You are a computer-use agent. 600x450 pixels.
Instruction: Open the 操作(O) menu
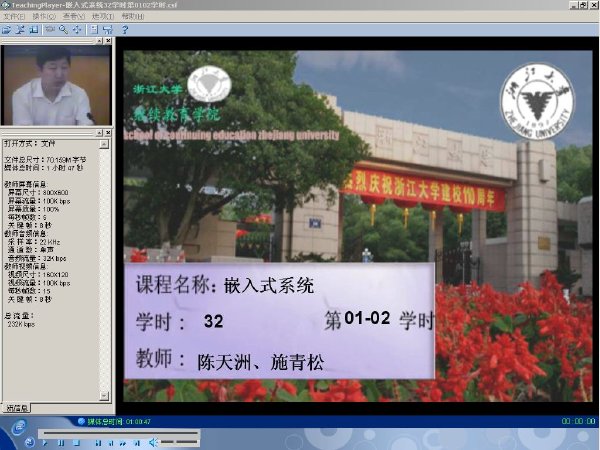(x=44, y=16)
